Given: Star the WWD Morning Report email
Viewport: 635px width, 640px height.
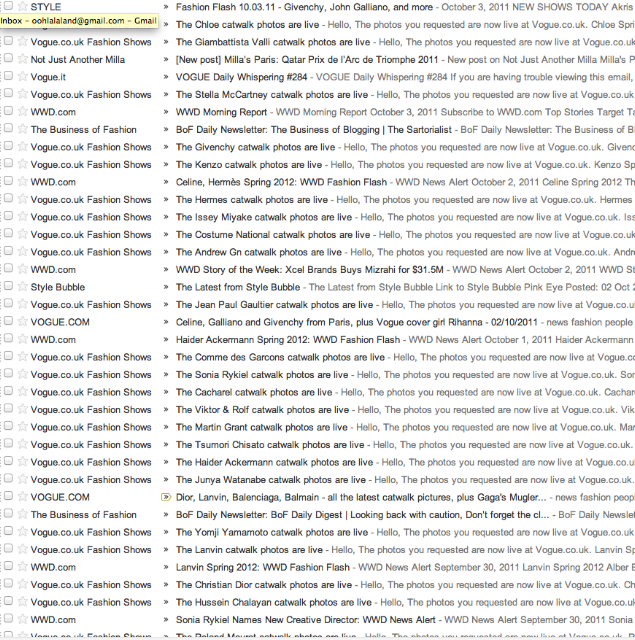Looking at the screenshot, I should click(23, 111).
